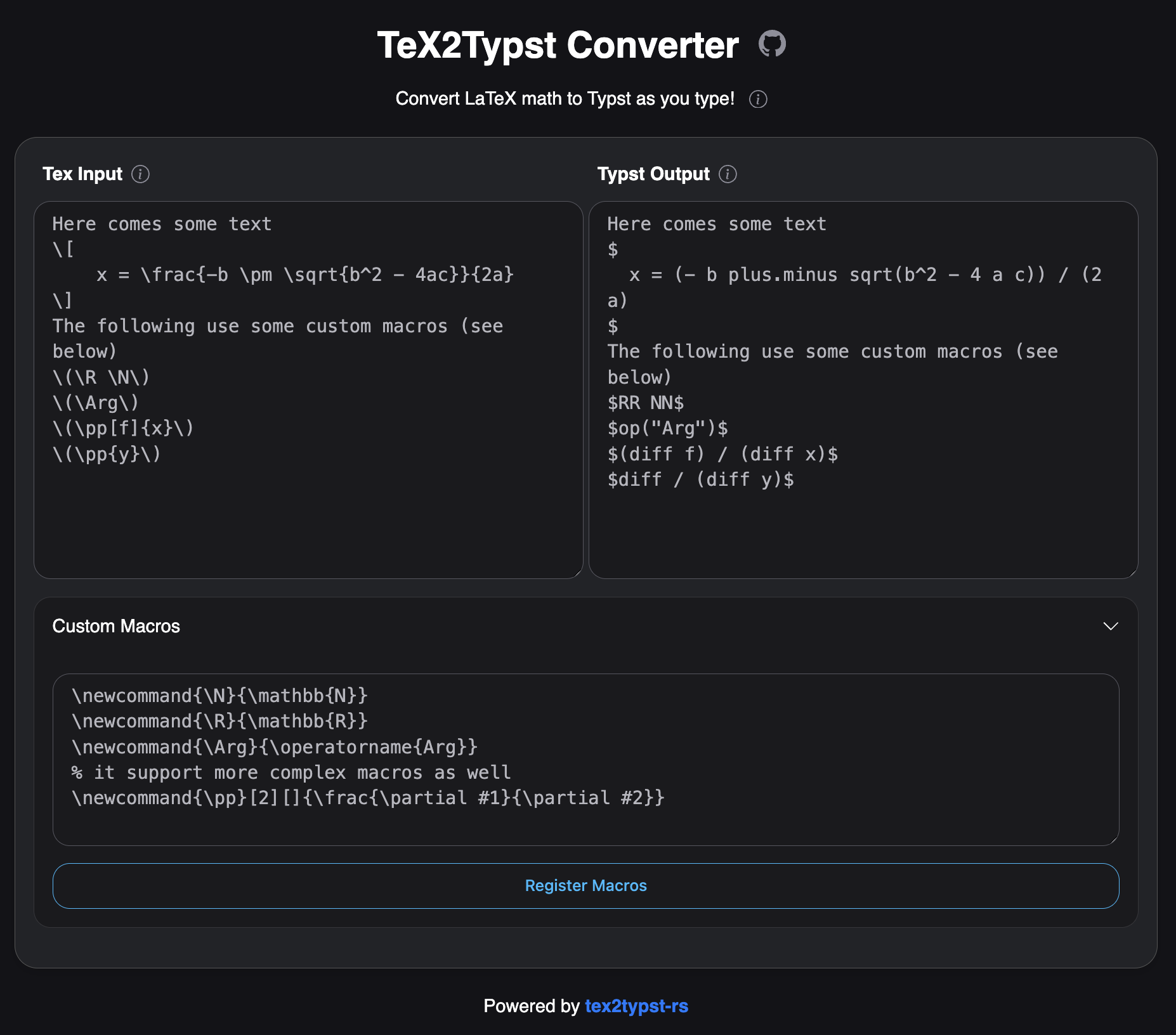Click the "Powered by" footer text
1176x1035 pixels.
(x=532, y=1006)
